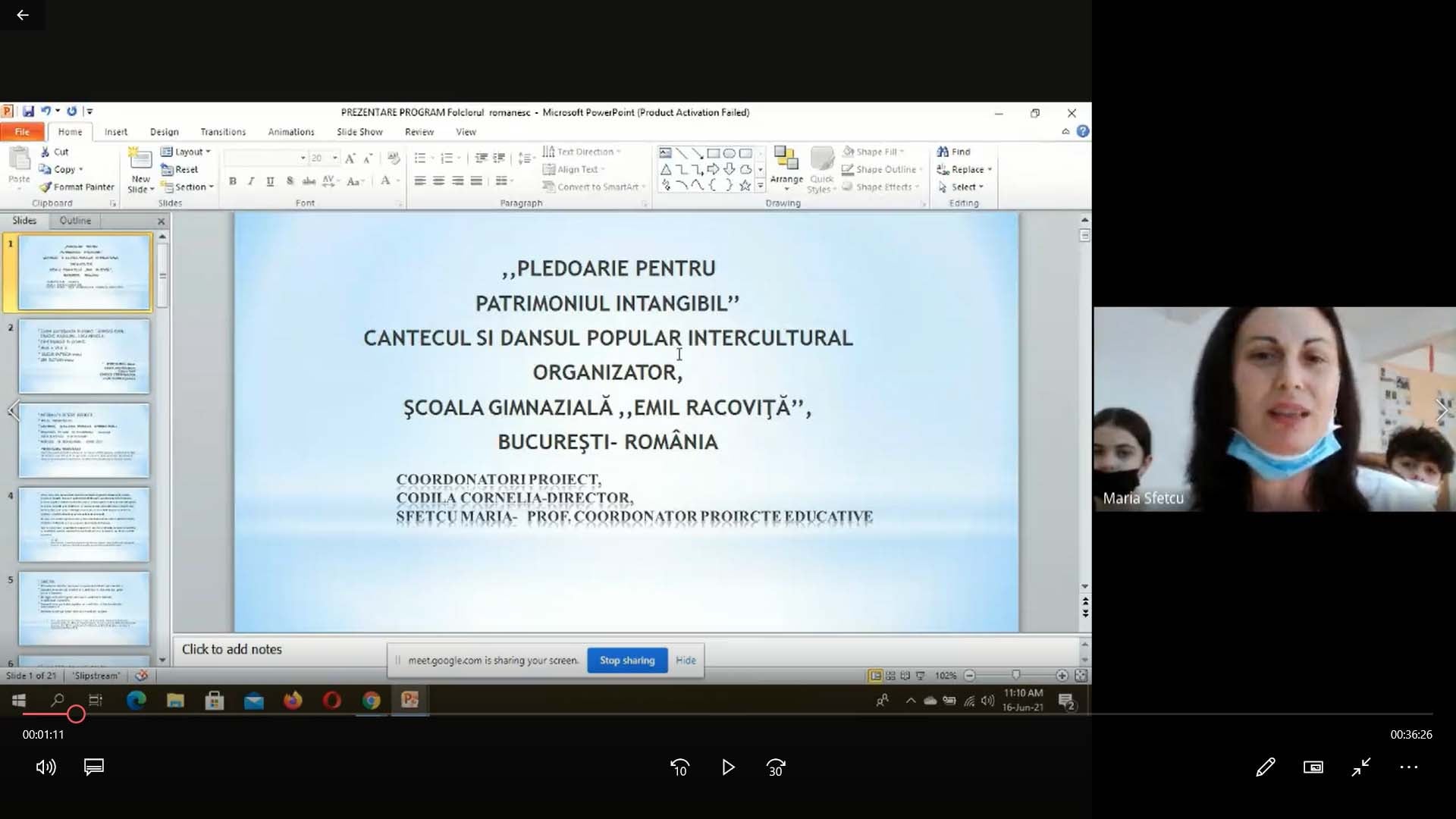Open the font name combo box dropdown
This screenshot has width=1456, height=819.
point(303,158)
